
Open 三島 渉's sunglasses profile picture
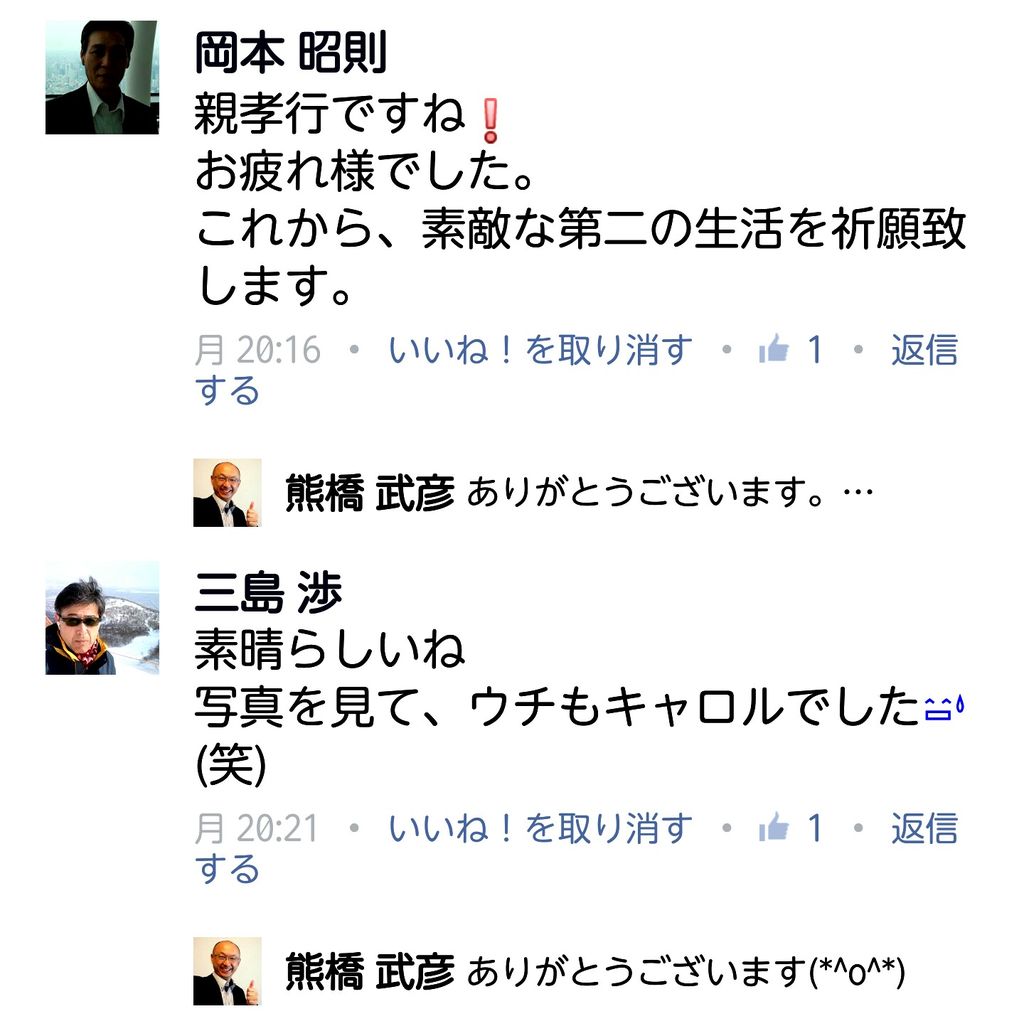click(102, 618)
